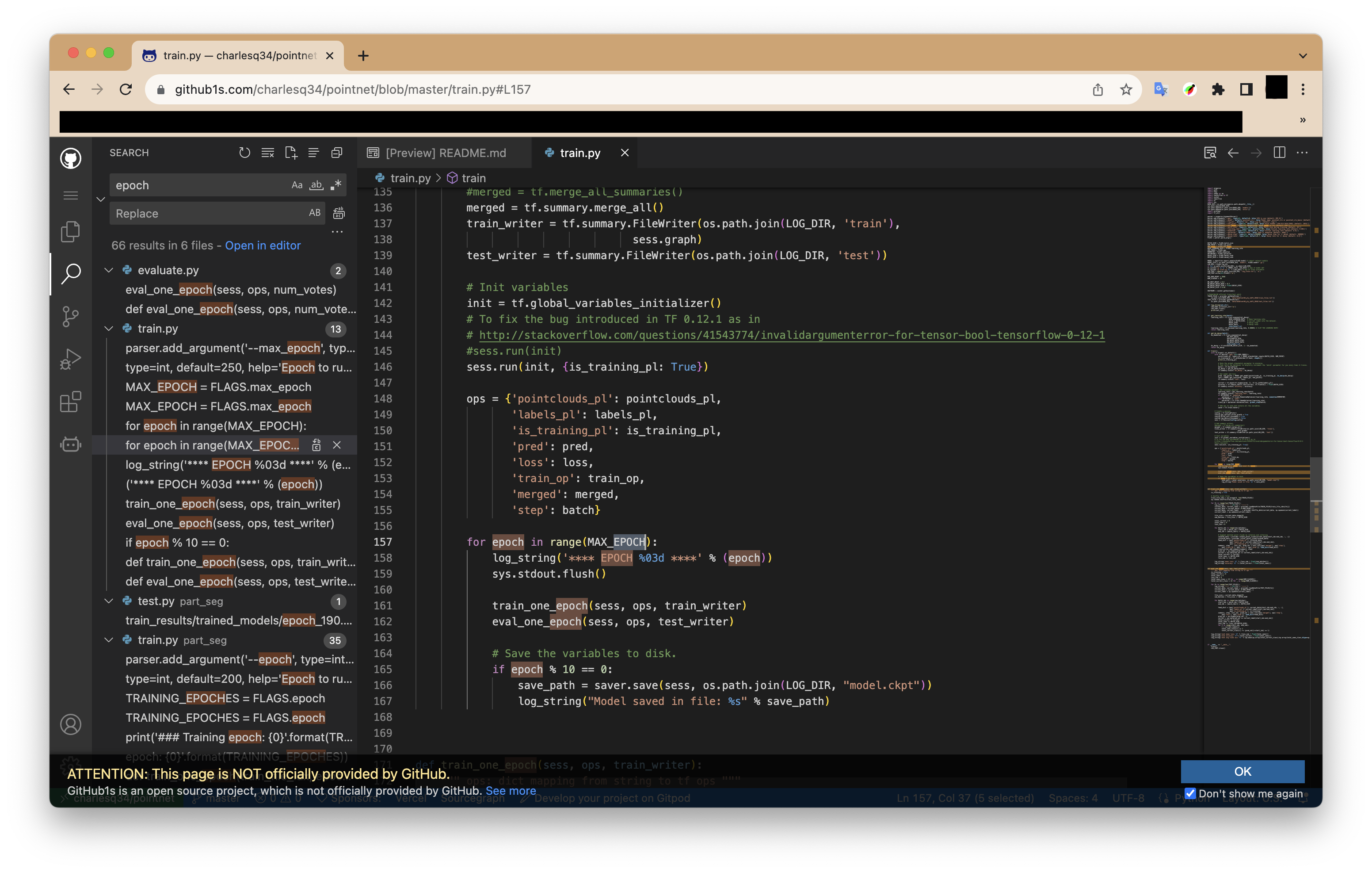Toggle Match Case search option

click(297, 185)
